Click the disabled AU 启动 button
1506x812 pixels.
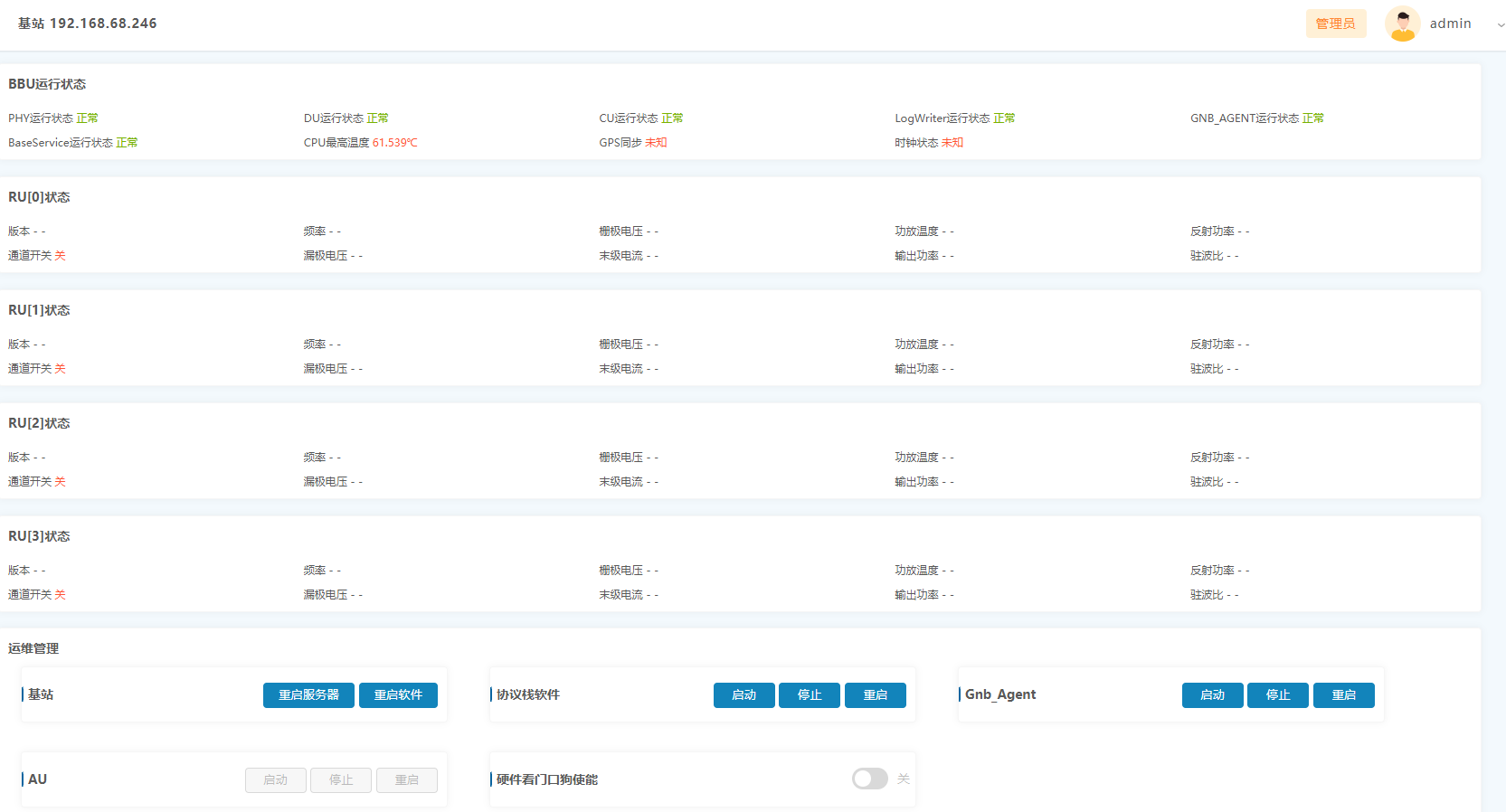point(275,779)
